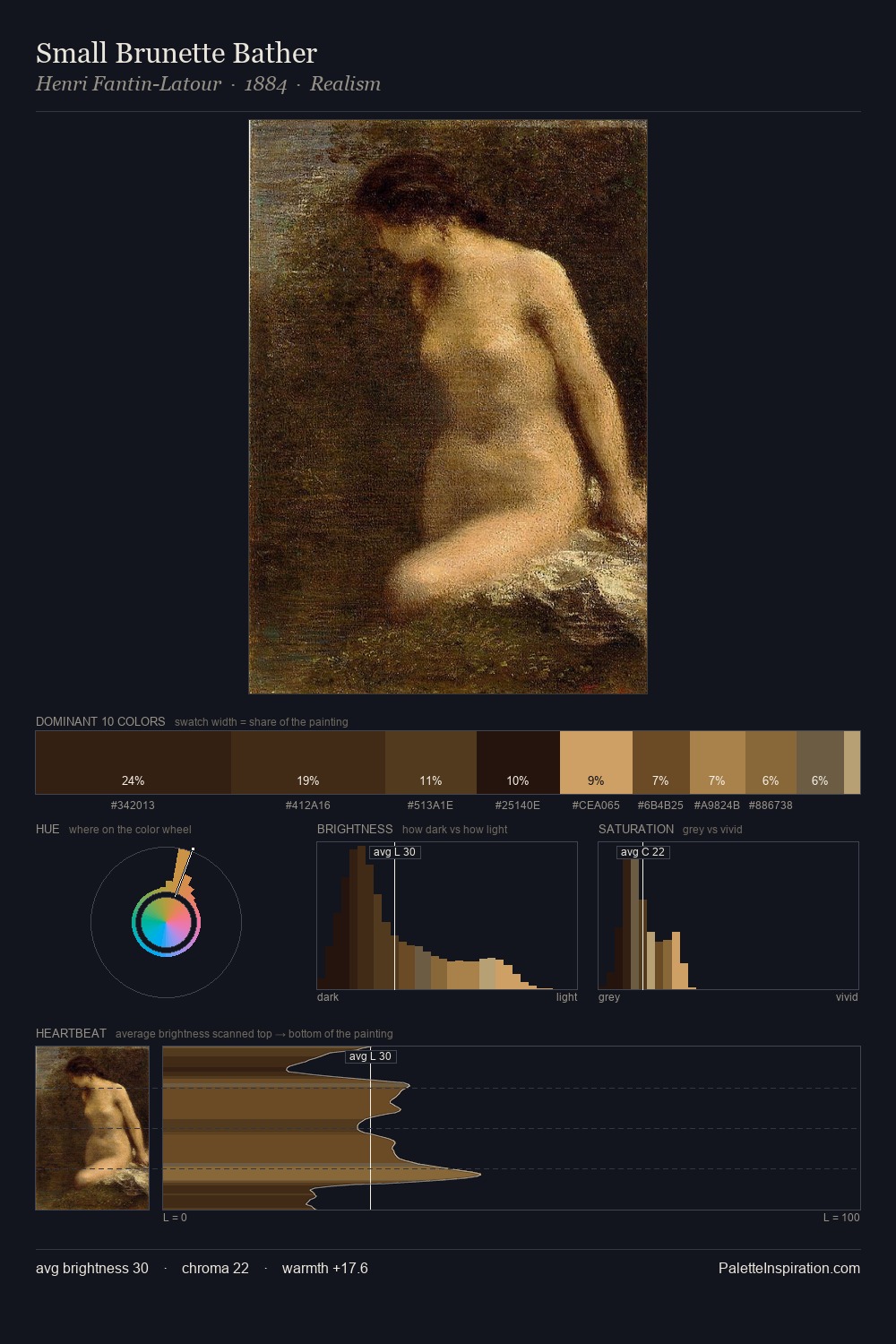Image resolution: width=896 pixels, height=1344 pixels.
Task: Click the 'where on the color wheel' caption
Action: pos(130,830)
